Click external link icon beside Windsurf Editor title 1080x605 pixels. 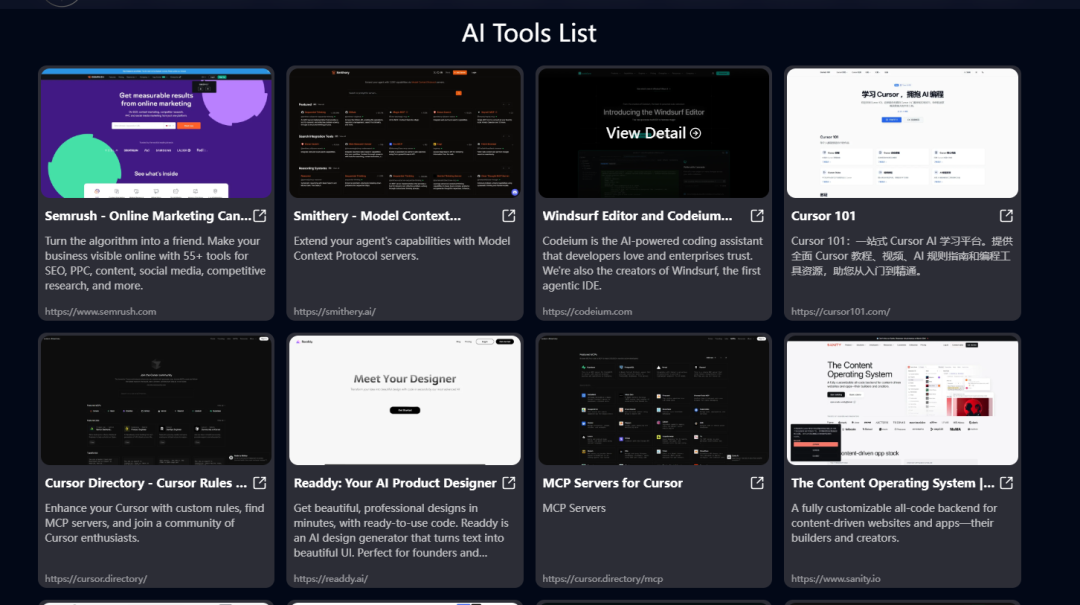[x=757, y=216]
